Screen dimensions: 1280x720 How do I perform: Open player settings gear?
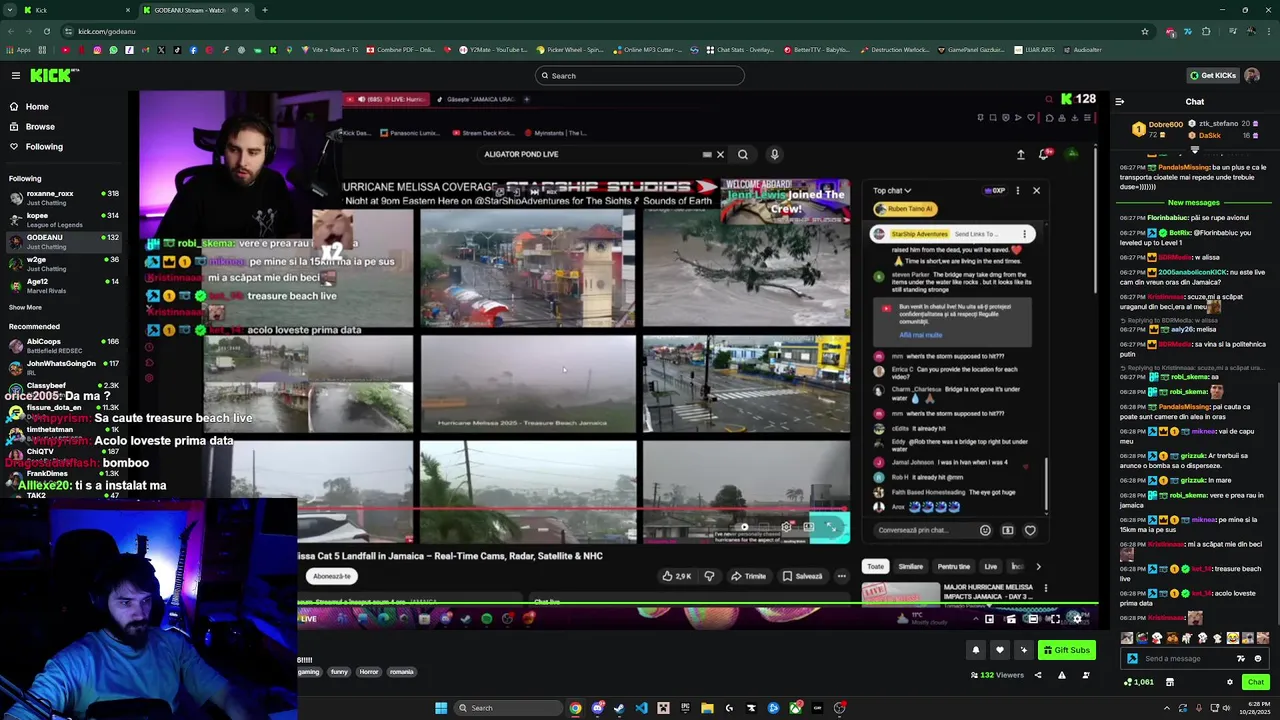click(1075, 619)
